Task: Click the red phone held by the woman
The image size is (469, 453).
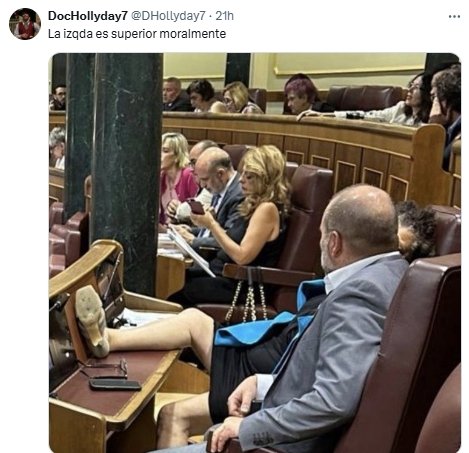Action: click(197, 206)
